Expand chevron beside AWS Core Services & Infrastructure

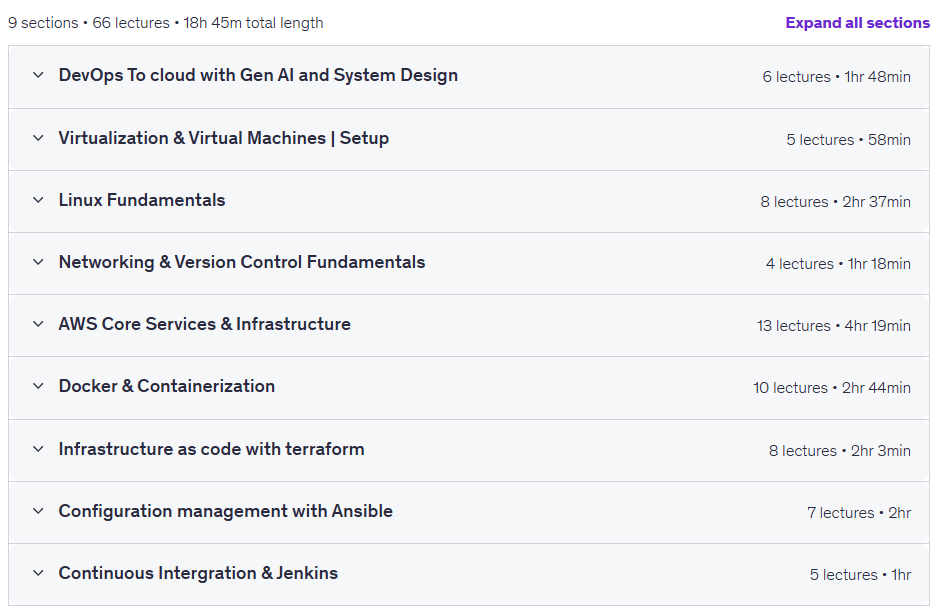[x=38, y=324]
